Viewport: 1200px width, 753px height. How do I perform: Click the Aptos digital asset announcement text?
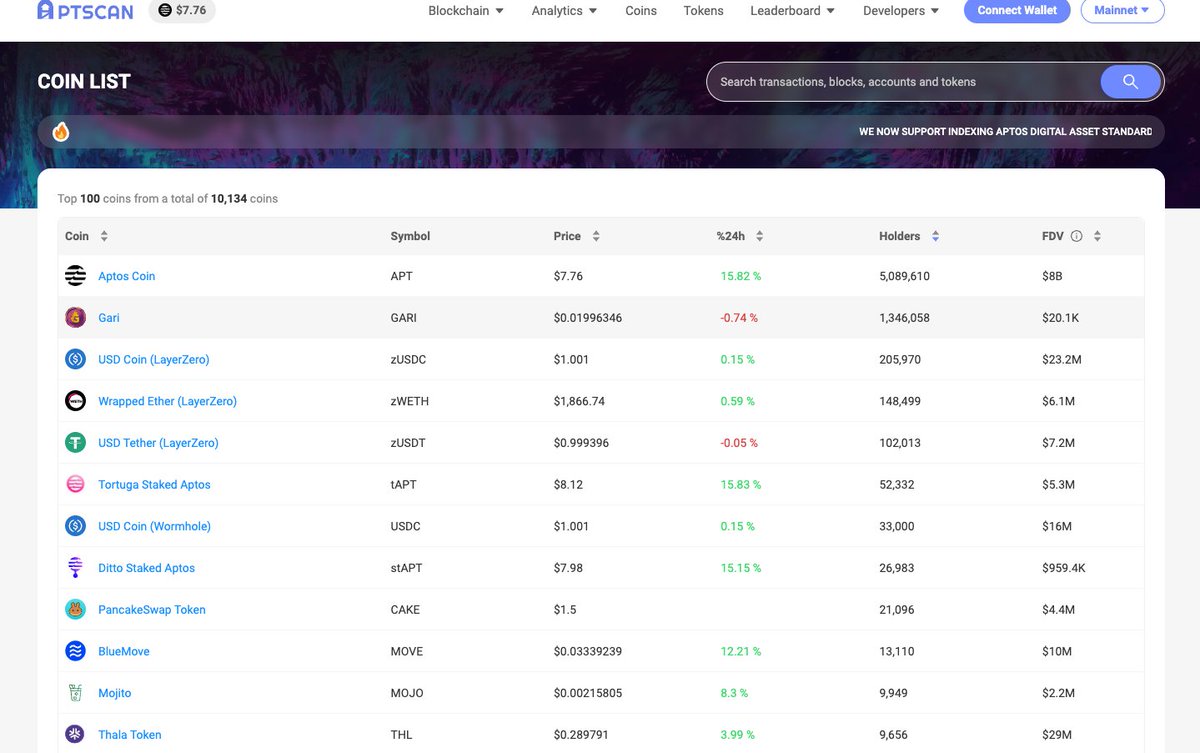pyautogui.click(x=1005, y=132)
